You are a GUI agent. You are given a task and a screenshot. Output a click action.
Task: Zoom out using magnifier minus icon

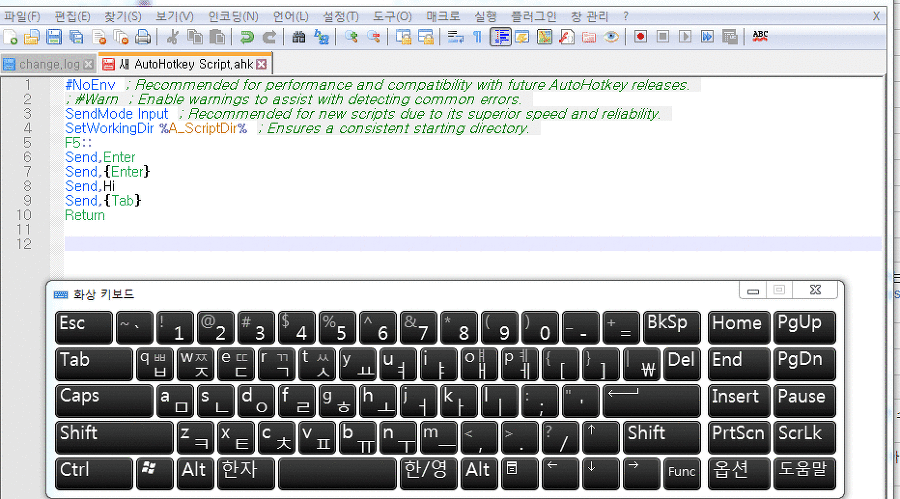tap(374, 37)
